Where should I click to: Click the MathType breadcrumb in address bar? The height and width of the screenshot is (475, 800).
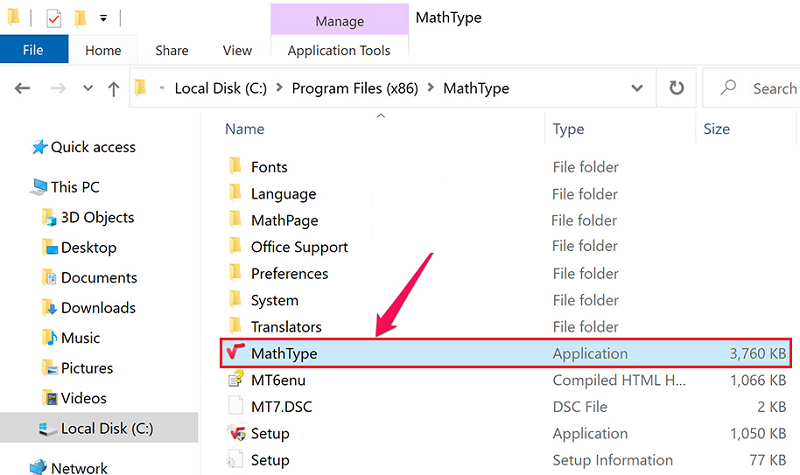click(x=476, y=88)
